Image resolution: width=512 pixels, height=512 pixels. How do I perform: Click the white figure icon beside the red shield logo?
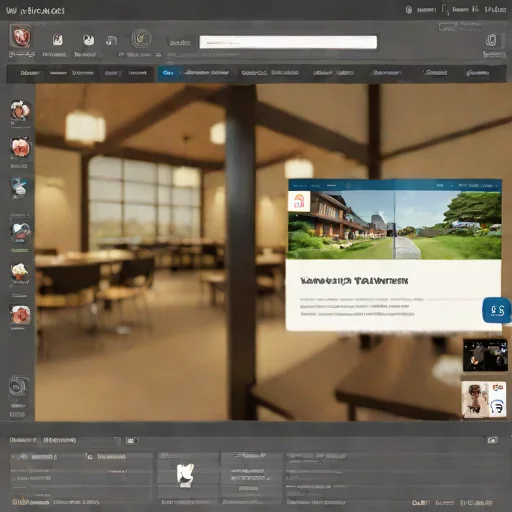(x=58, y=40)
